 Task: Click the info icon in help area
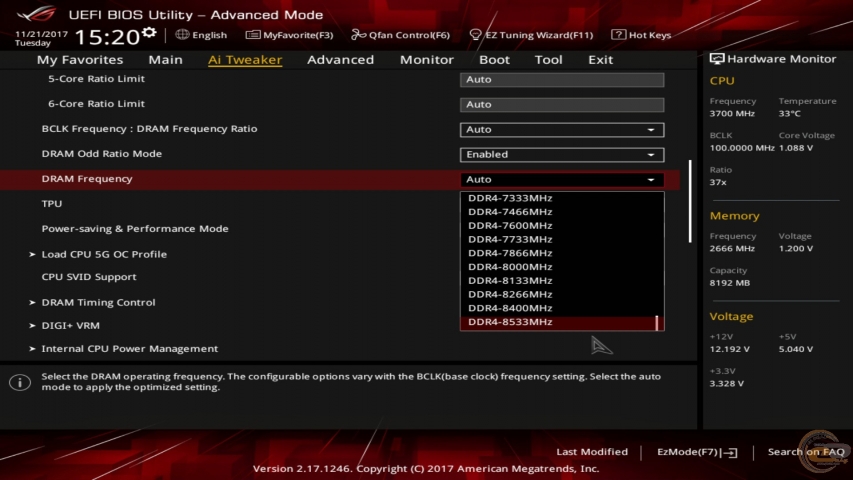[20, 382]
